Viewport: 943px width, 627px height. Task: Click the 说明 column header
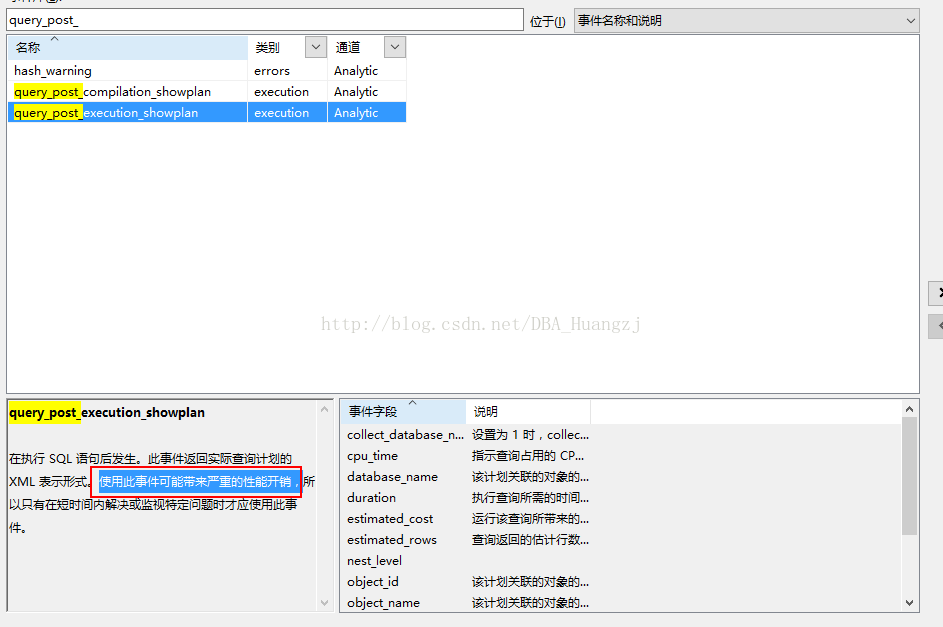tap(528, 412)
